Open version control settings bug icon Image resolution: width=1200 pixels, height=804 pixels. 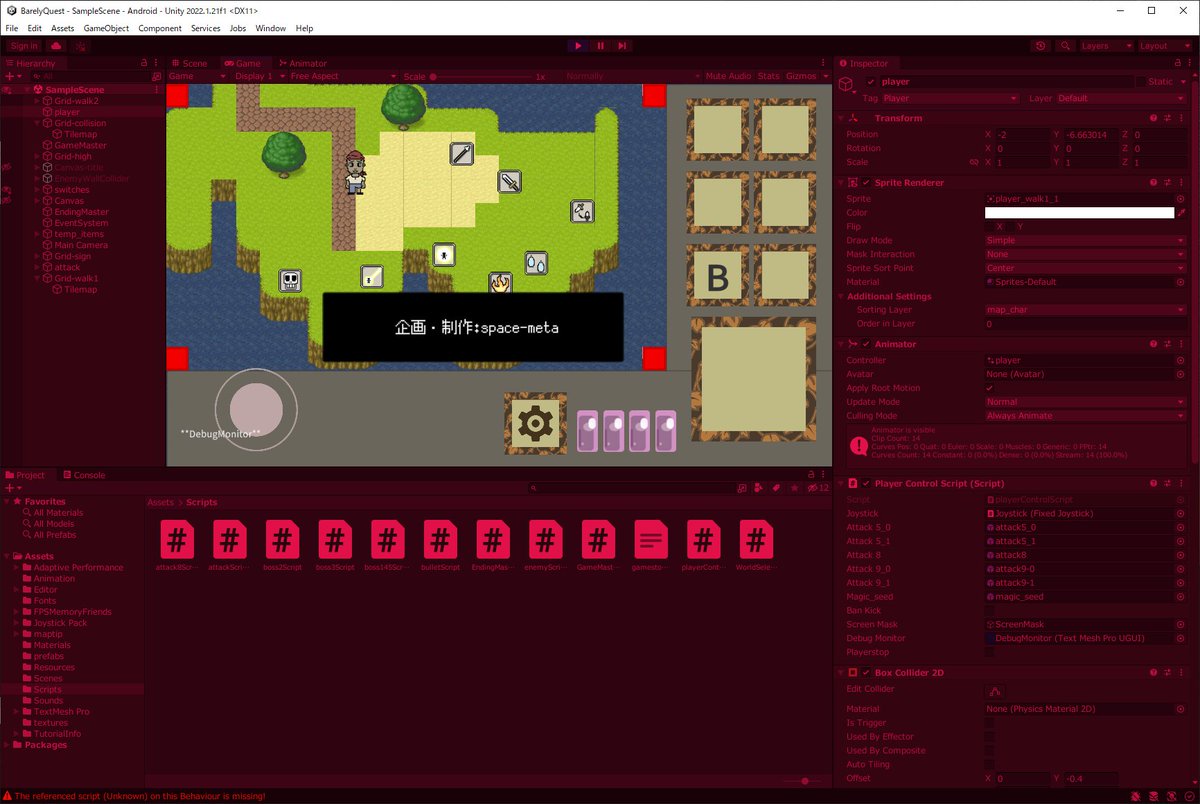80,46
